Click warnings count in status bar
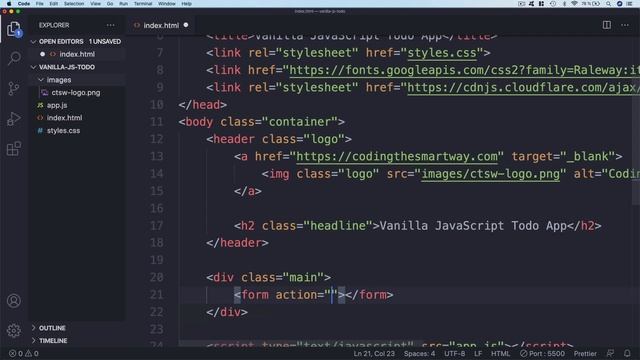The height and width of the screenshot is (360, 640). tap(32, 353)
